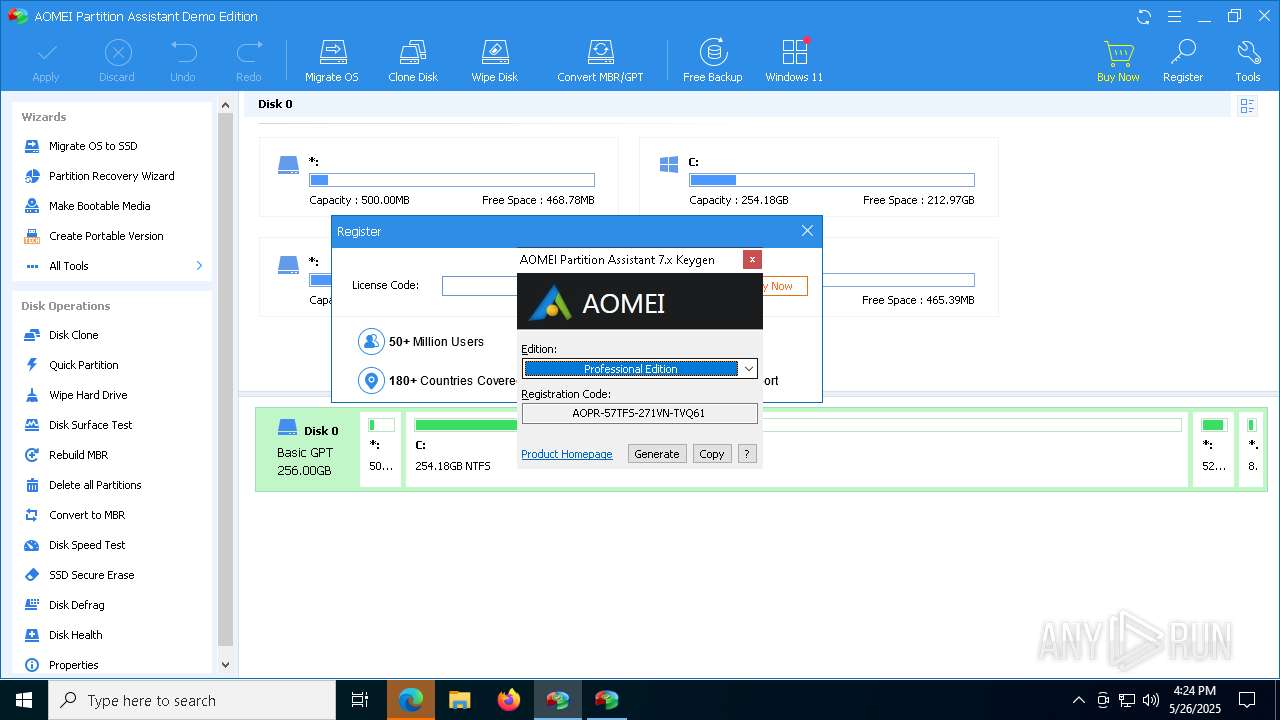Open the Windows 11 checker icon
The image size is (1280, 720).
pyautogui.click(x=794, y=61)
